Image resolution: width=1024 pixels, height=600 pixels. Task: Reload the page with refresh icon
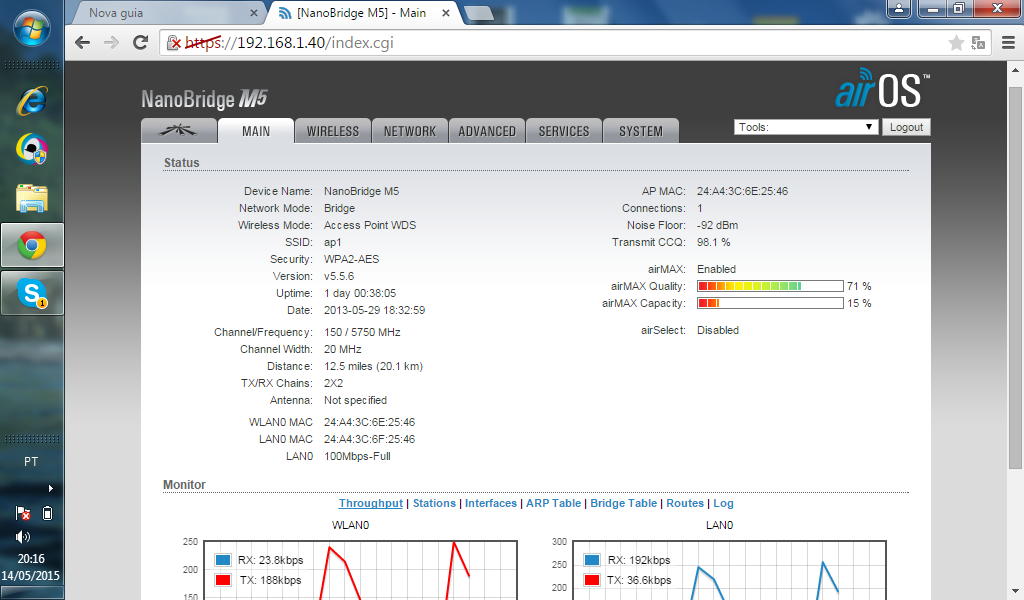140,43
